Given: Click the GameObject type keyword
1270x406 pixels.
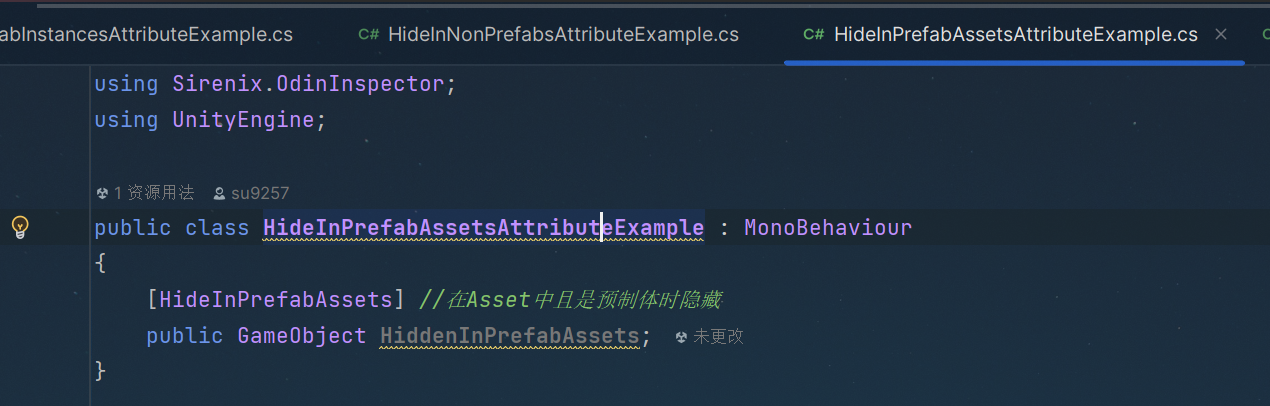Looking at the screenshot, I should click(302, 336).
